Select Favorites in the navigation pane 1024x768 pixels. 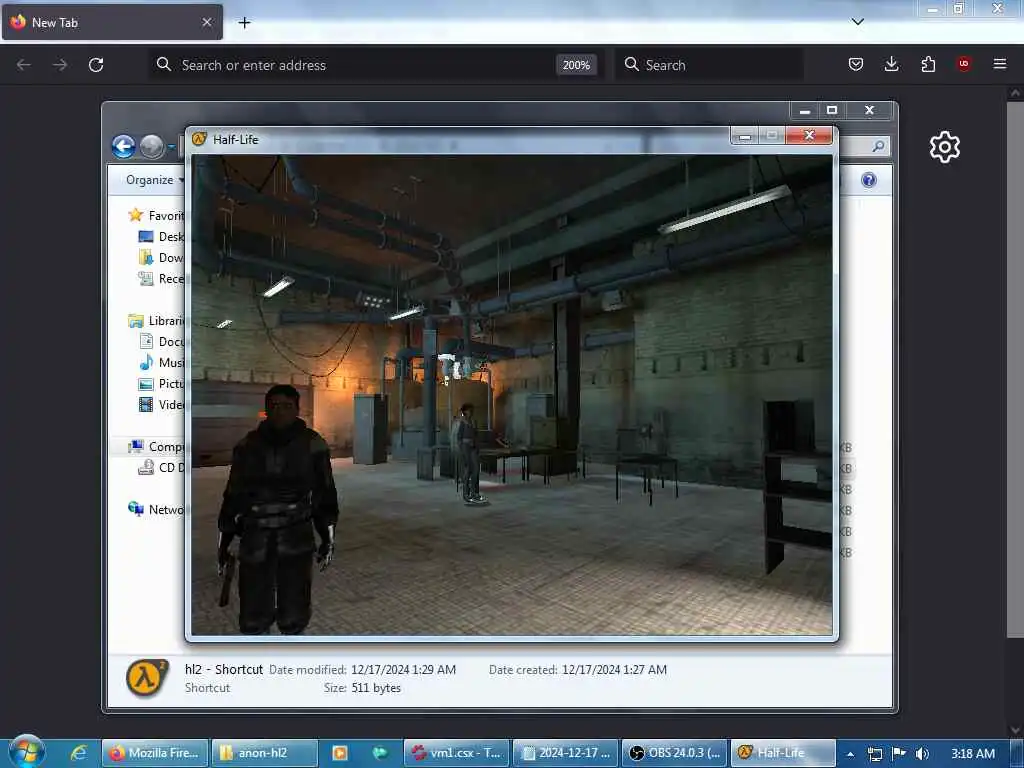pos(157,216)
